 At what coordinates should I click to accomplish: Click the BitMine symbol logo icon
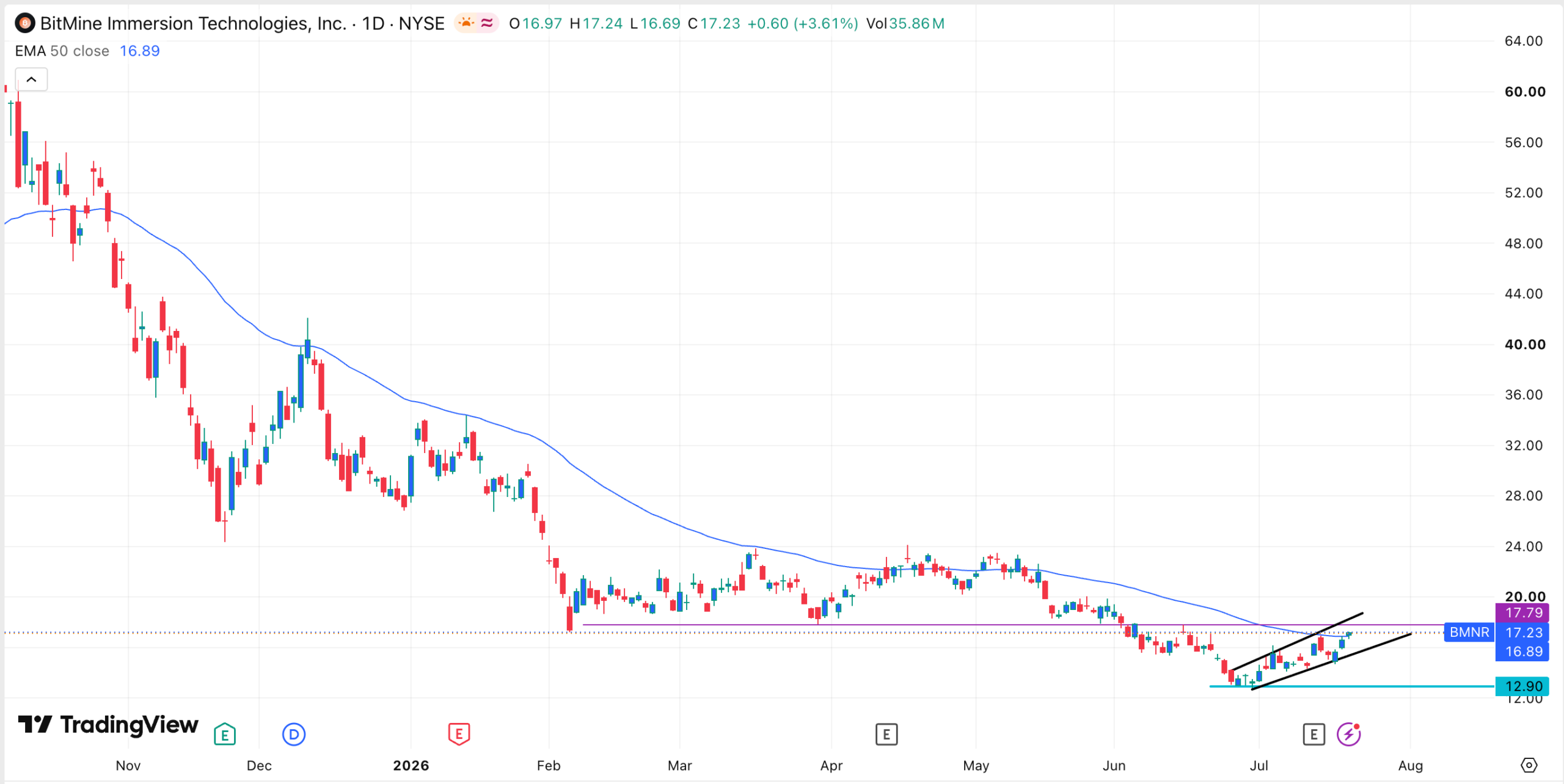click(x=25, y=24)
